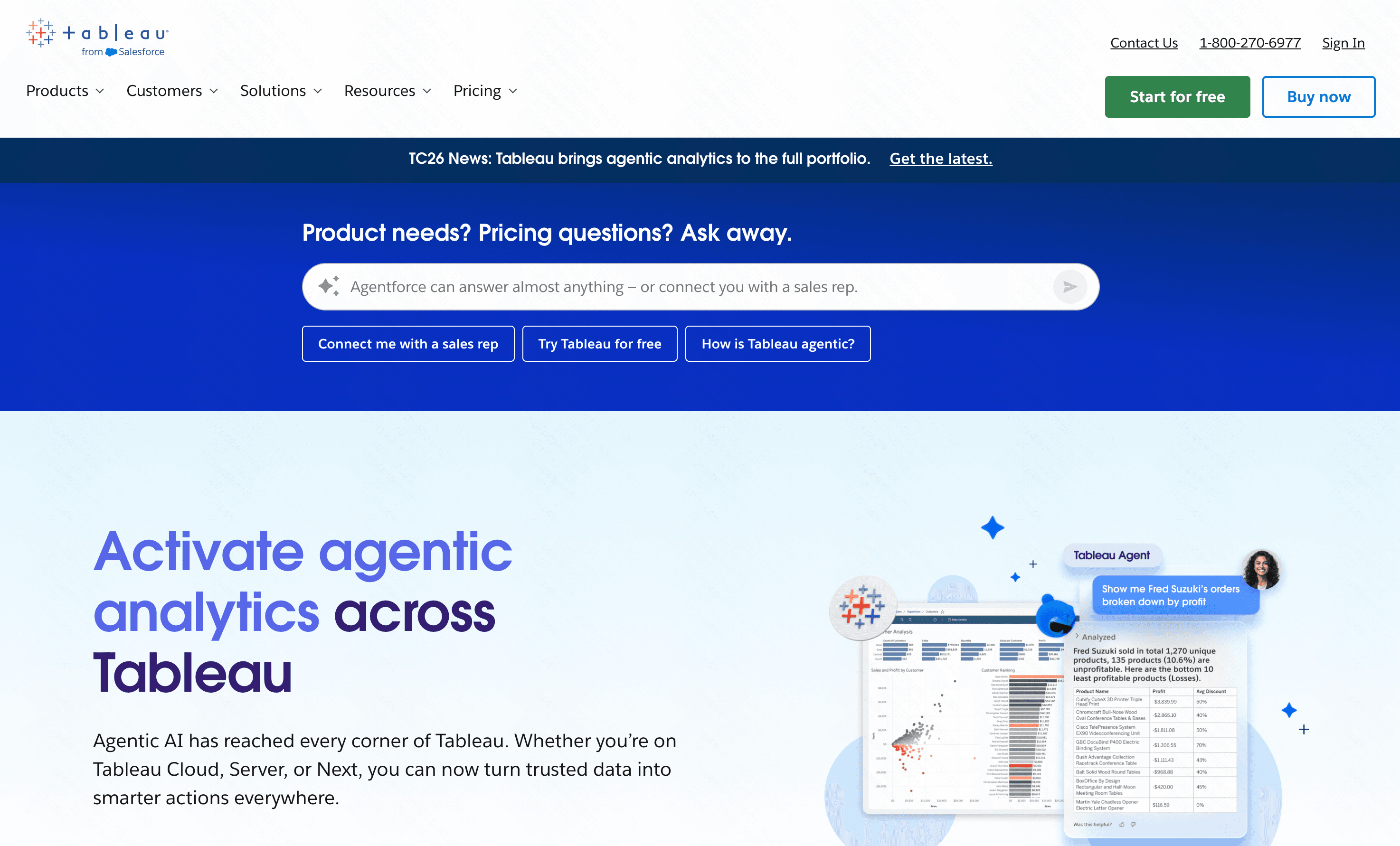
Task: Click the "TC26 News" banner text
Action: [639, 159]
